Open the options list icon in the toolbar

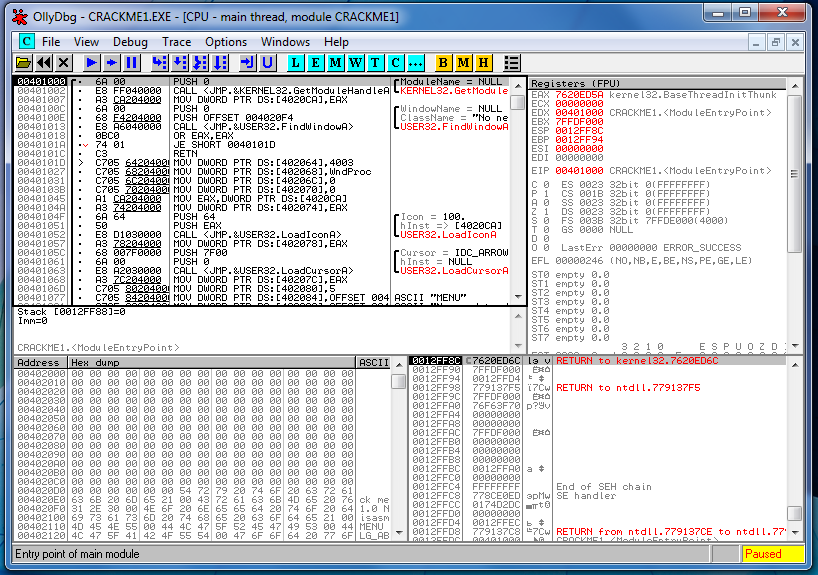point(512,63)
